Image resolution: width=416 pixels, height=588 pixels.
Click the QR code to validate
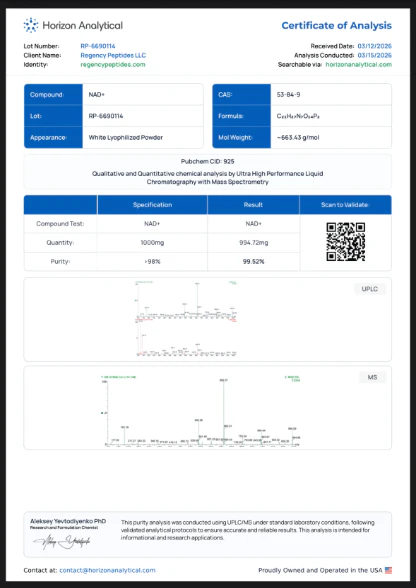click(345, 242)
